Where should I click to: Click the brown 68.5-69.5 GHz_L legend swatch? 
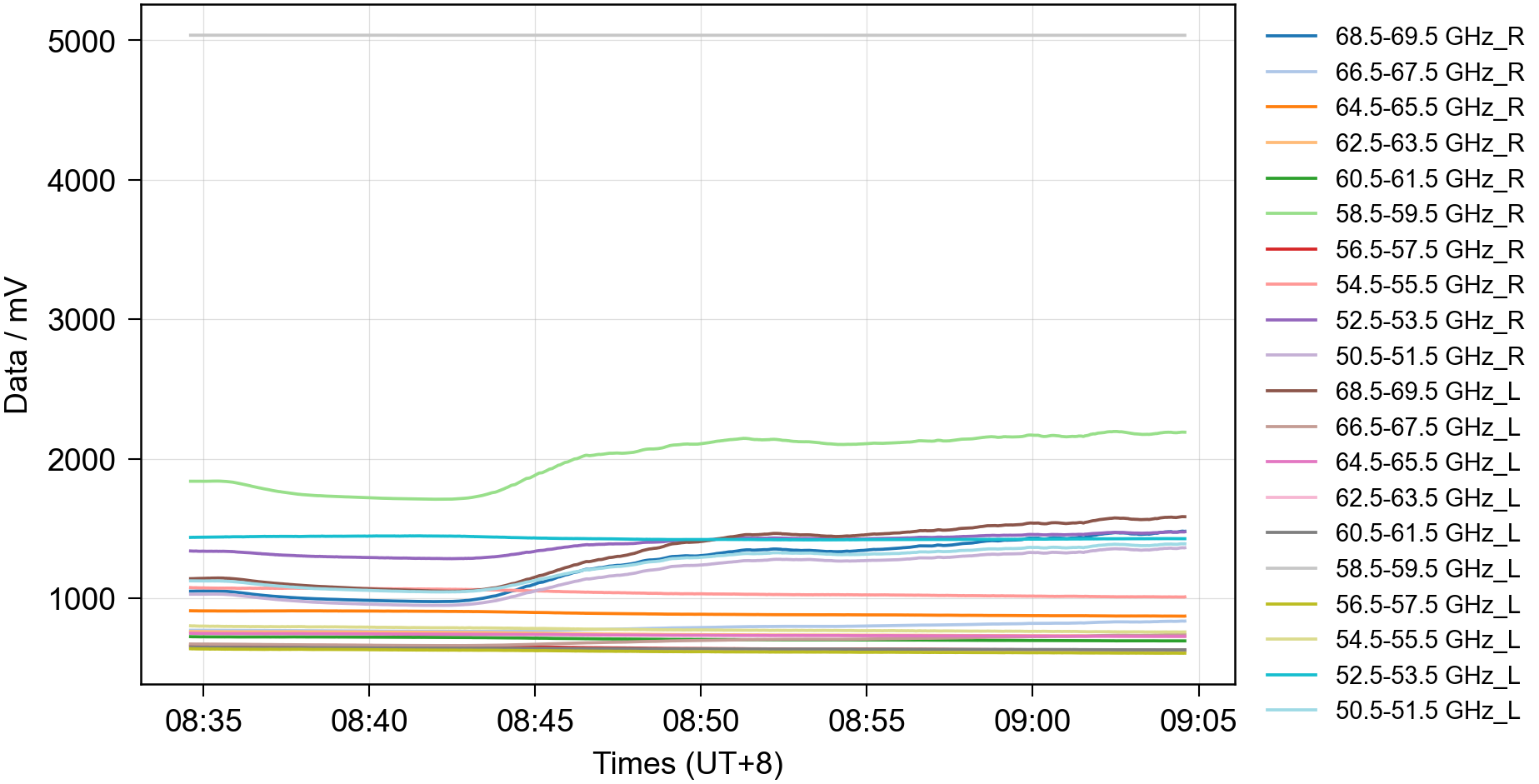(x=1291, y=391)
